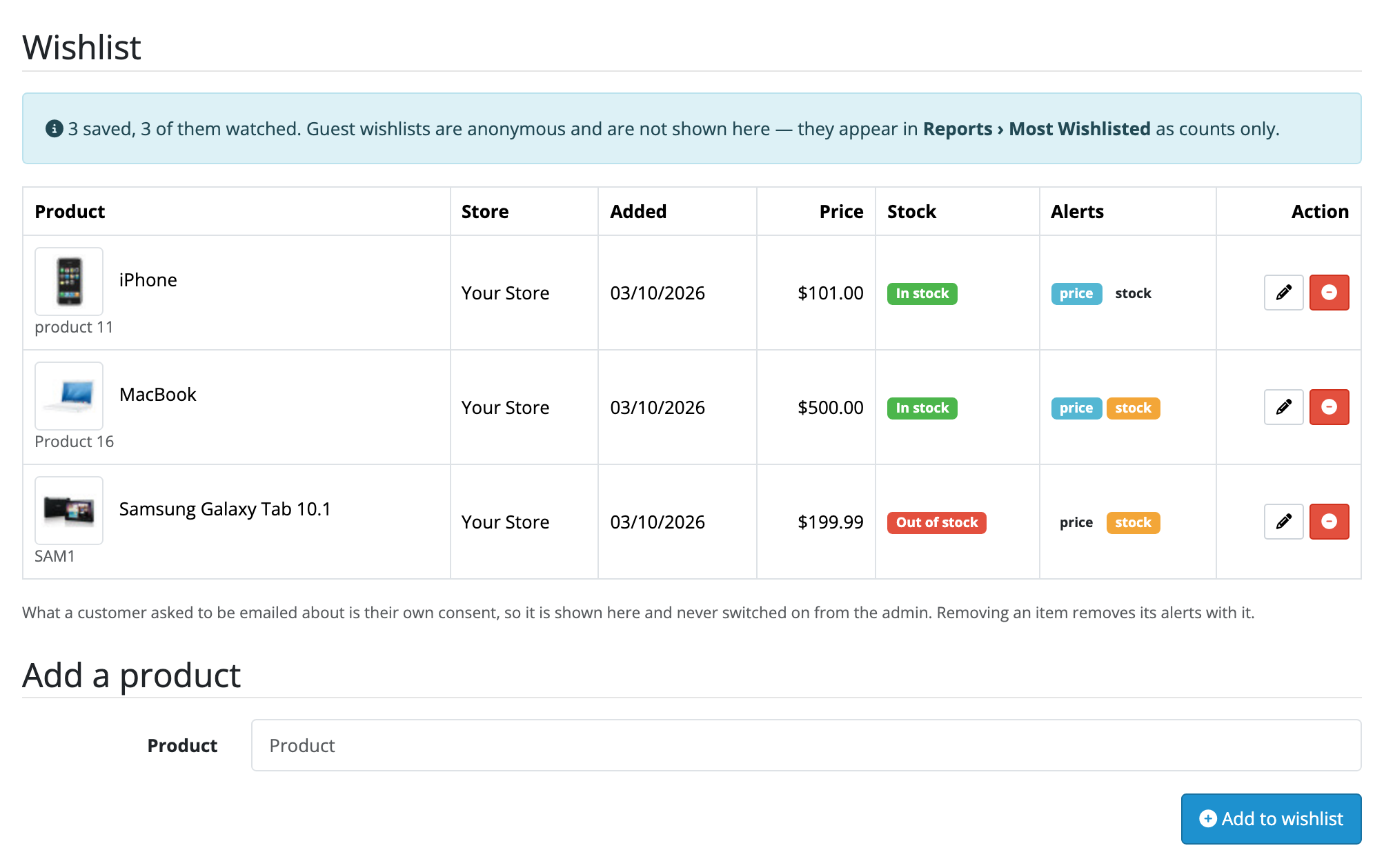Edit the Samsung Galaxy Tab entry
1384x868 pixels.
point(1283,522)
